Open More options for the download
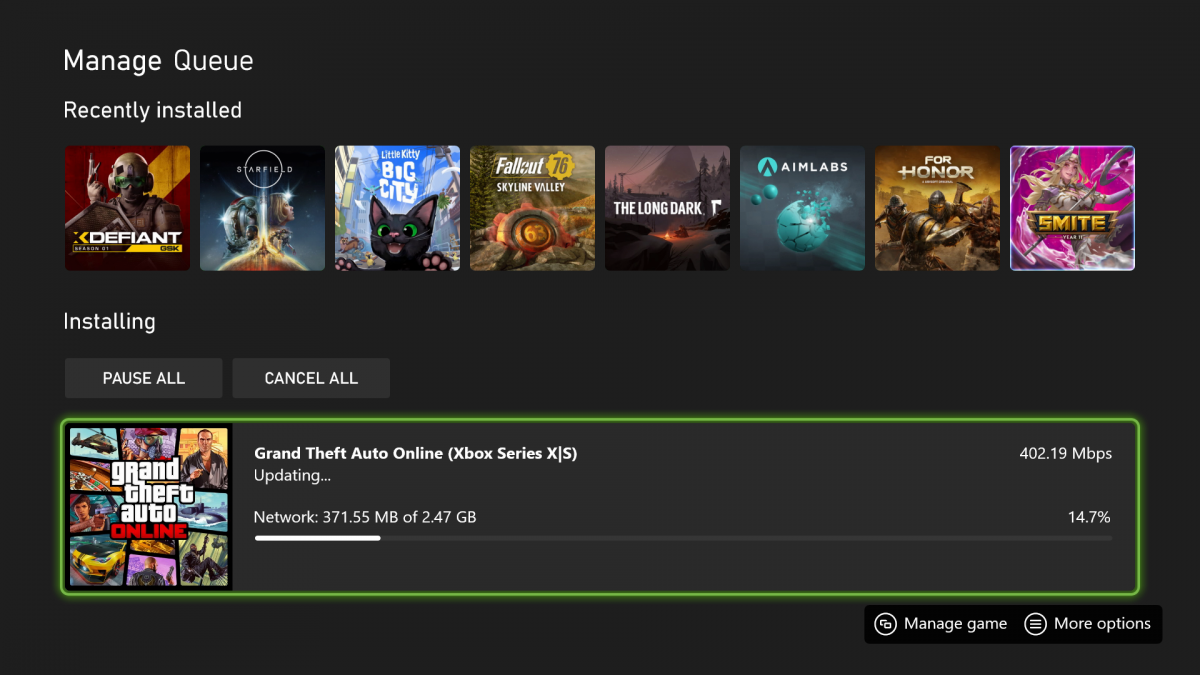The image size is (1200, 675). pos(1088,624)
